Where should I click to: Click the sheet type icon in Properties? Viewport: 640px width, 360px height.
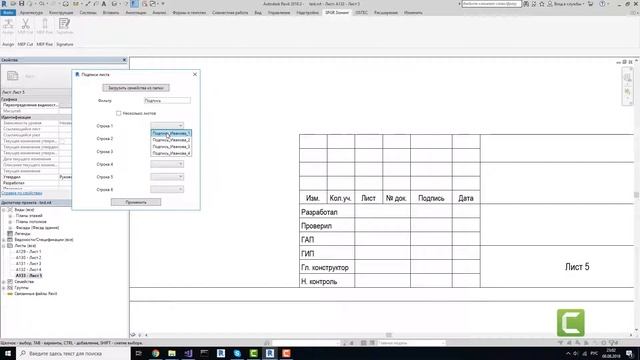click(x=13, y=76)
